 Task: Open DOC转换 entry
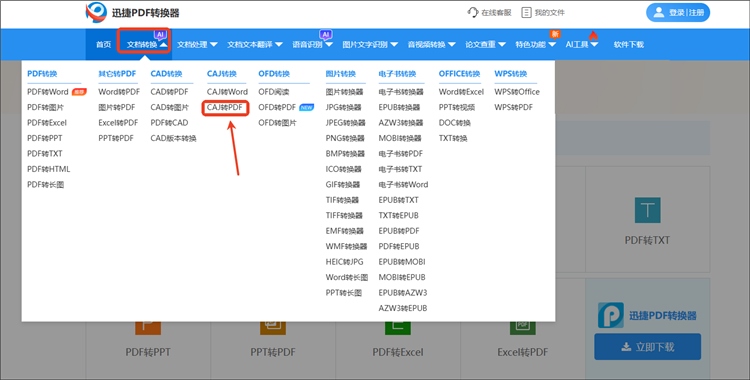pos(454,123)
